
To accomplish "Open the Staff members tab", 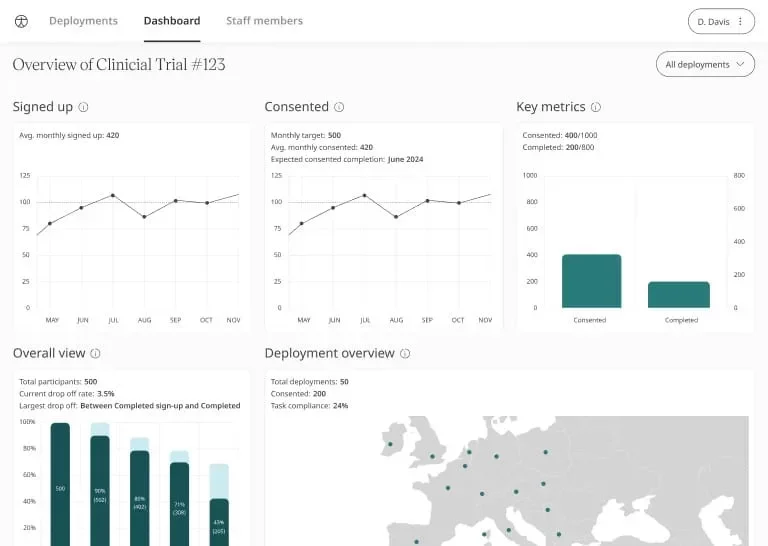I will 264,21.
